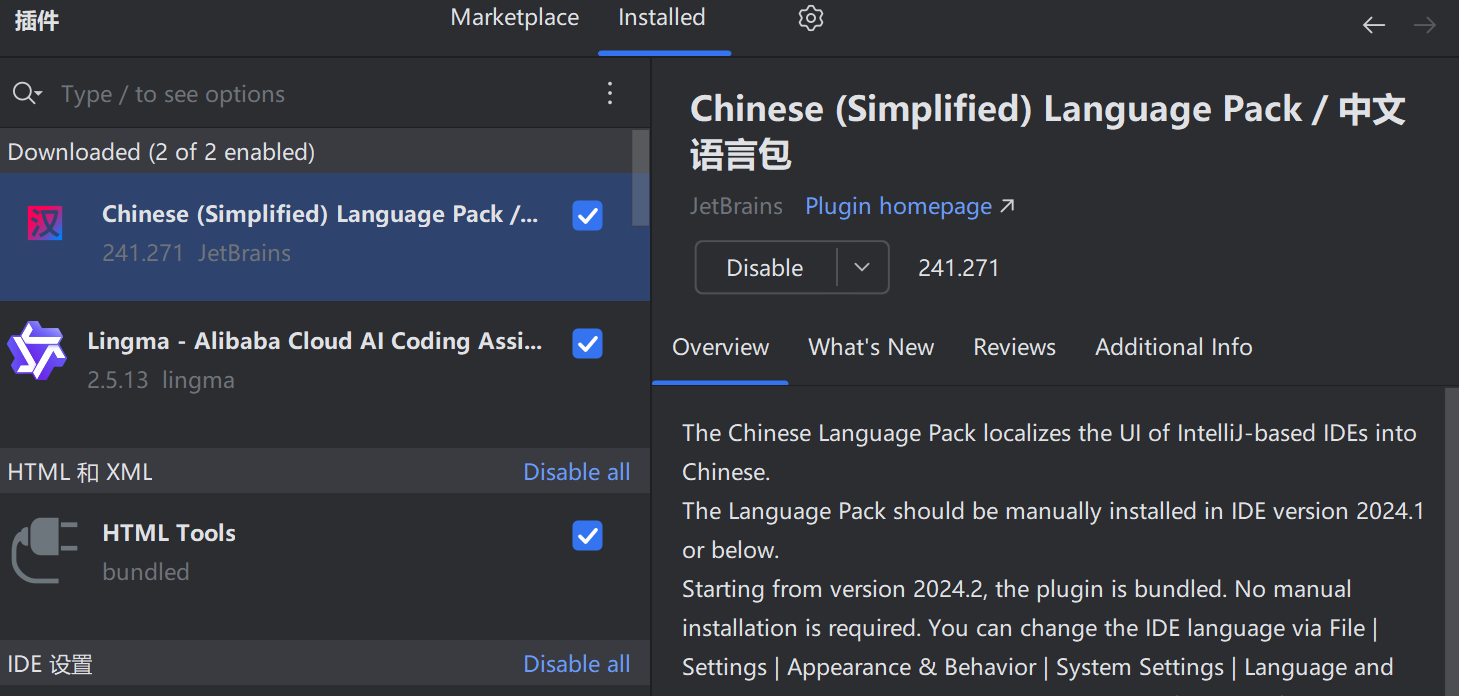Uncheck the Chinese Language Pack checkbox
The height and width of the screenshot is (696, 1459).
coord(587,216)
